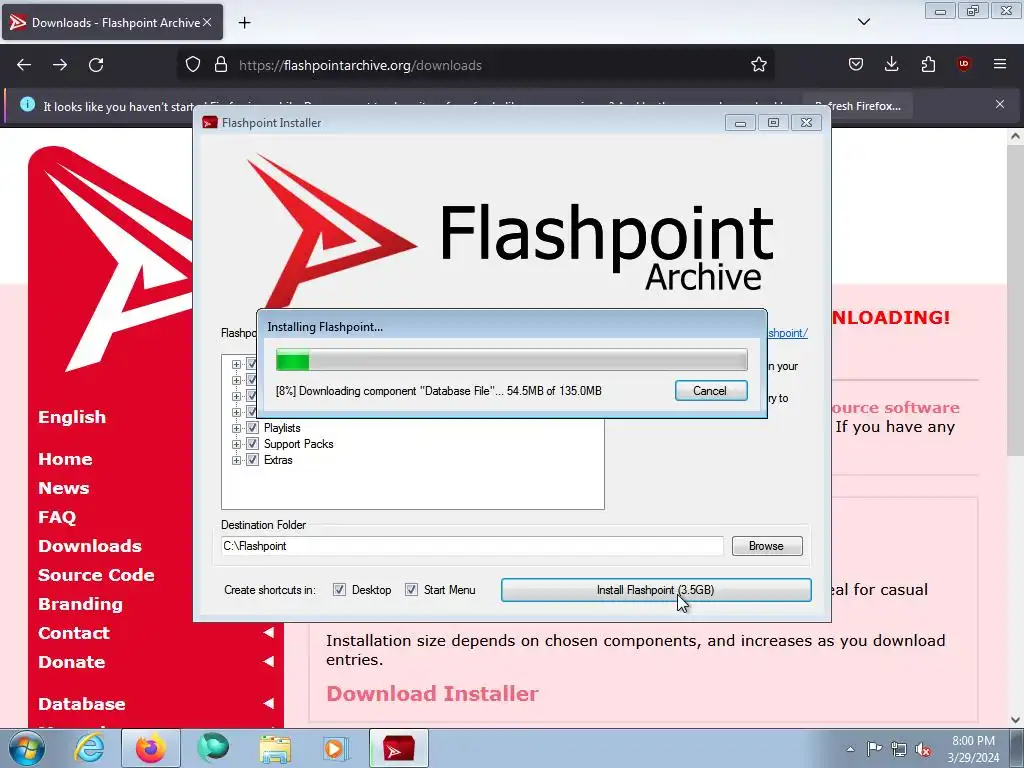
Task: Open Windows Media Player taskbar icon
Action: pos(337,748)
